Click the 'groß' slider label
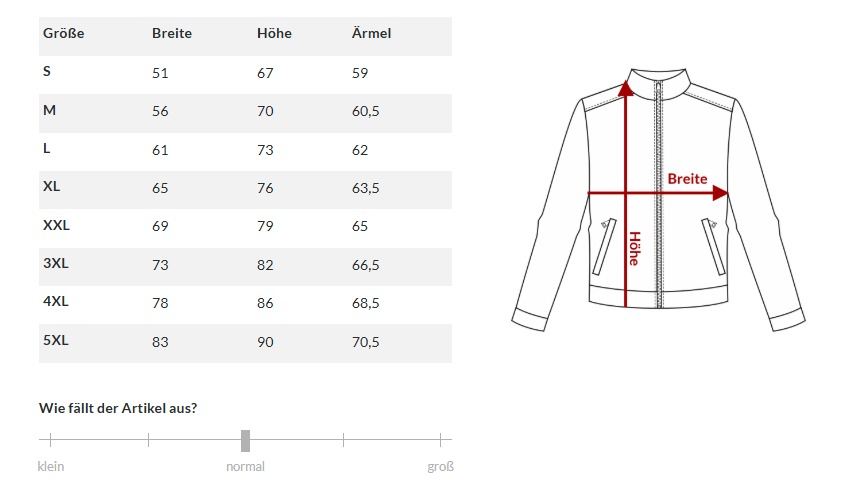The height and width of the screenshot is (496, 845). pyautogui.click(x=440, y=467)
